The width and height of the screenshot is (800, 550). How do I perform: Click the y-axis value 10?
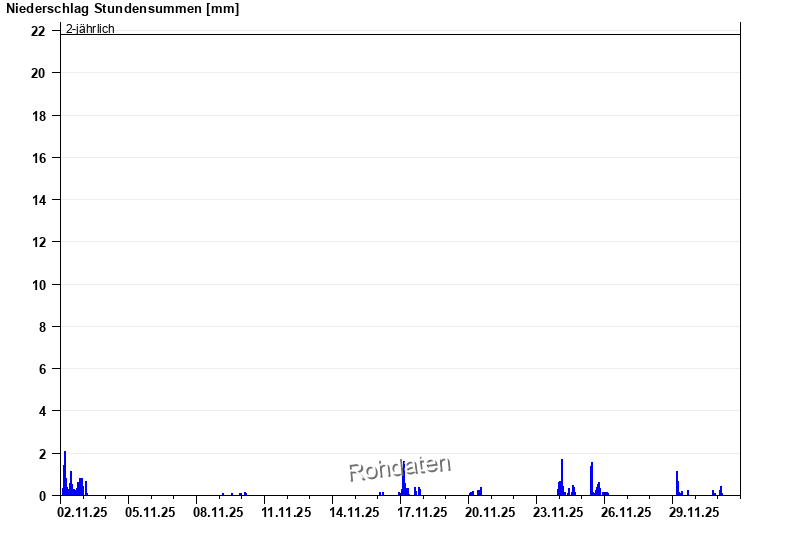pos(38,284)
